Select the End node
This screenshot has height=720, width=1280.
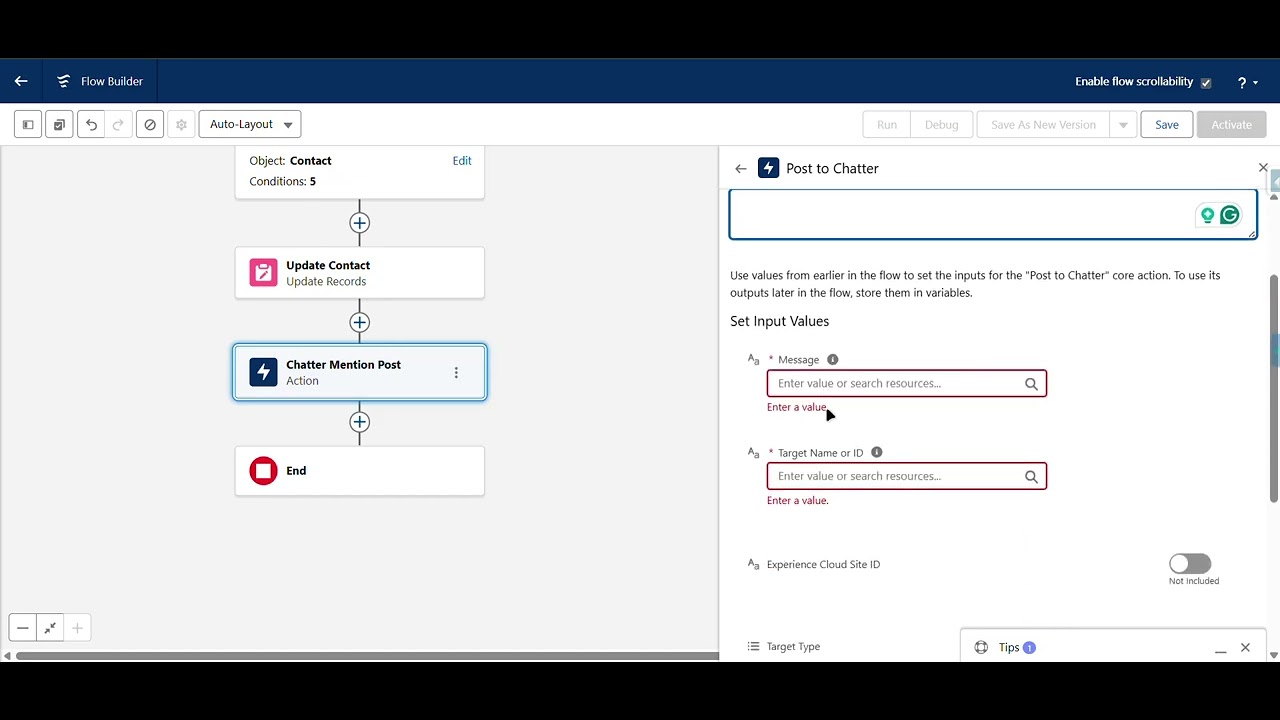tap(360, 471)
